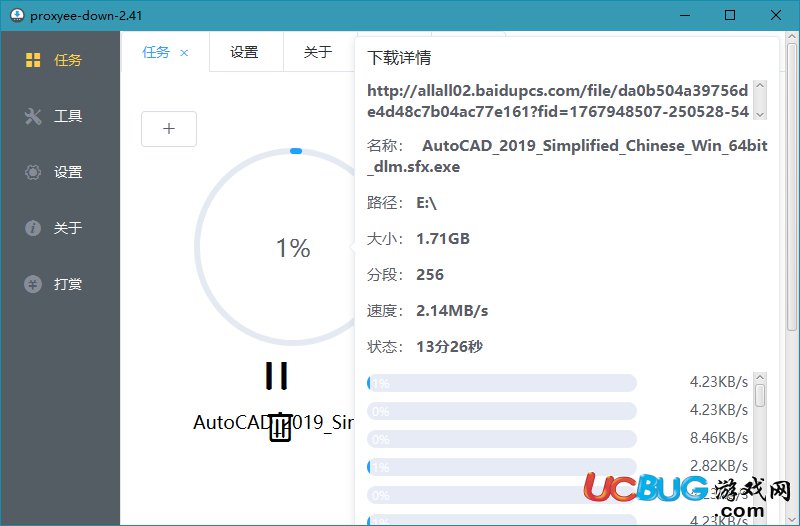Click the 下载详情 heading
The height and width of the screenshot is (526, 800).
click(x=399, y=58)
